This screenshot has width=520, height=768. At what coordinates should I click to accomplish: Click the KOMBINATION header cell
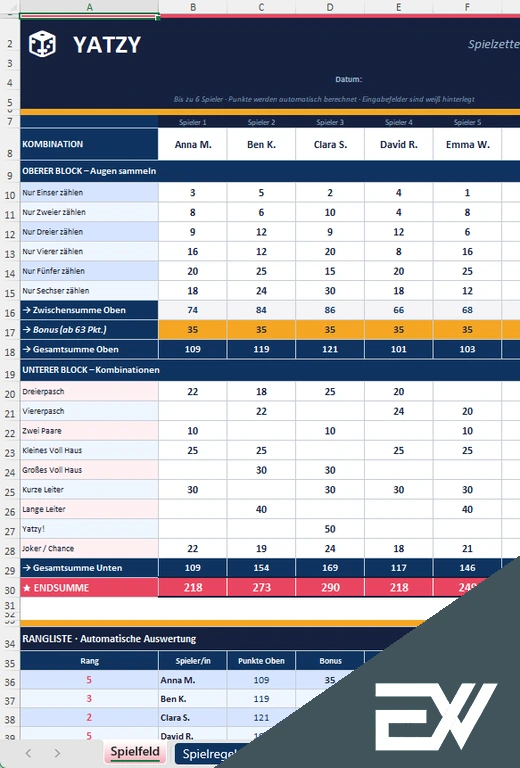[x=89, y=144]
